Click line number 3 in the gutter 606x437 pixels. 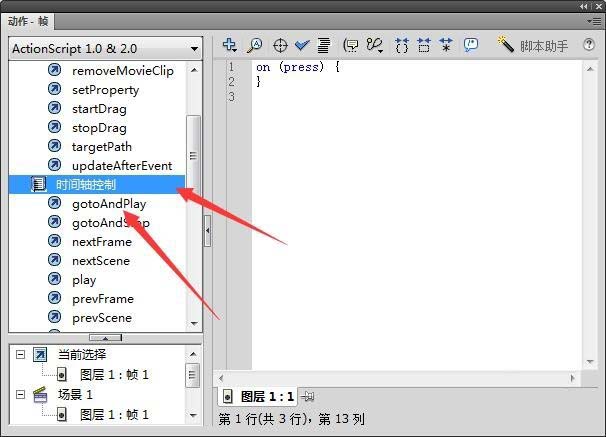tap(232, 97)
